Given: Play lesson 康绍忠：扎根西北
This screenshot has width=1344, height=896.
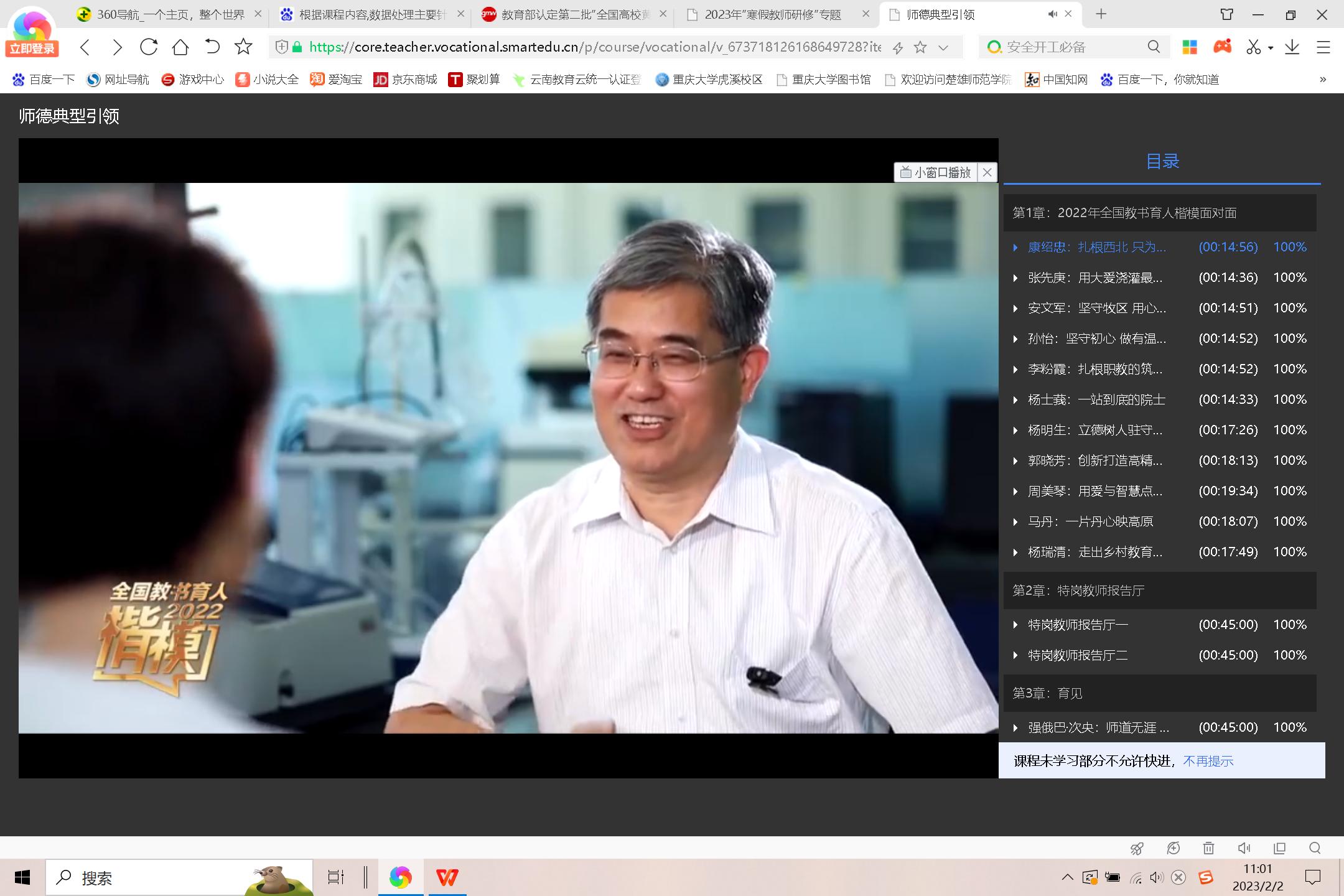Looking at the screenshot, I should (x=1160, y=247).
